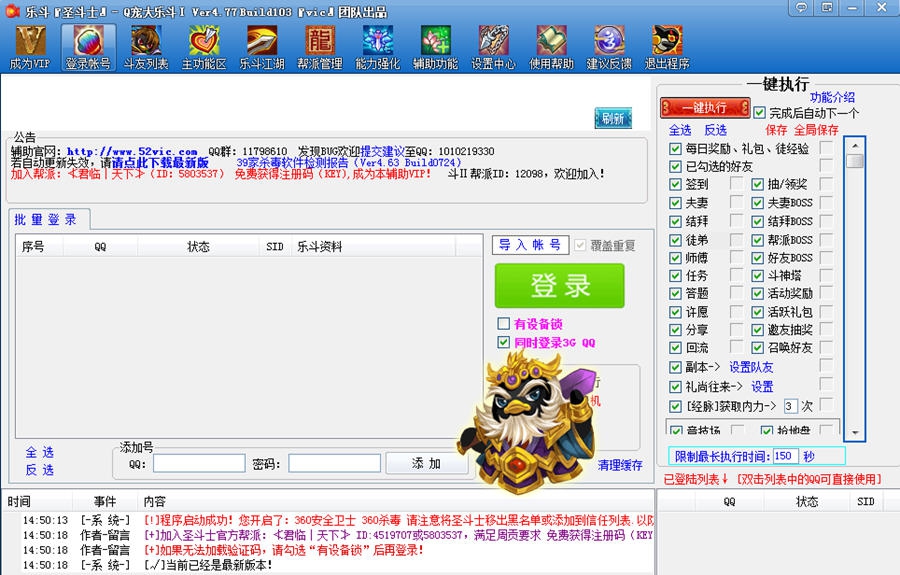Click 反选 in the 一键执行 panel
Image resolution: width=900 pixels, height=575 pixels.
pos(715,130)
